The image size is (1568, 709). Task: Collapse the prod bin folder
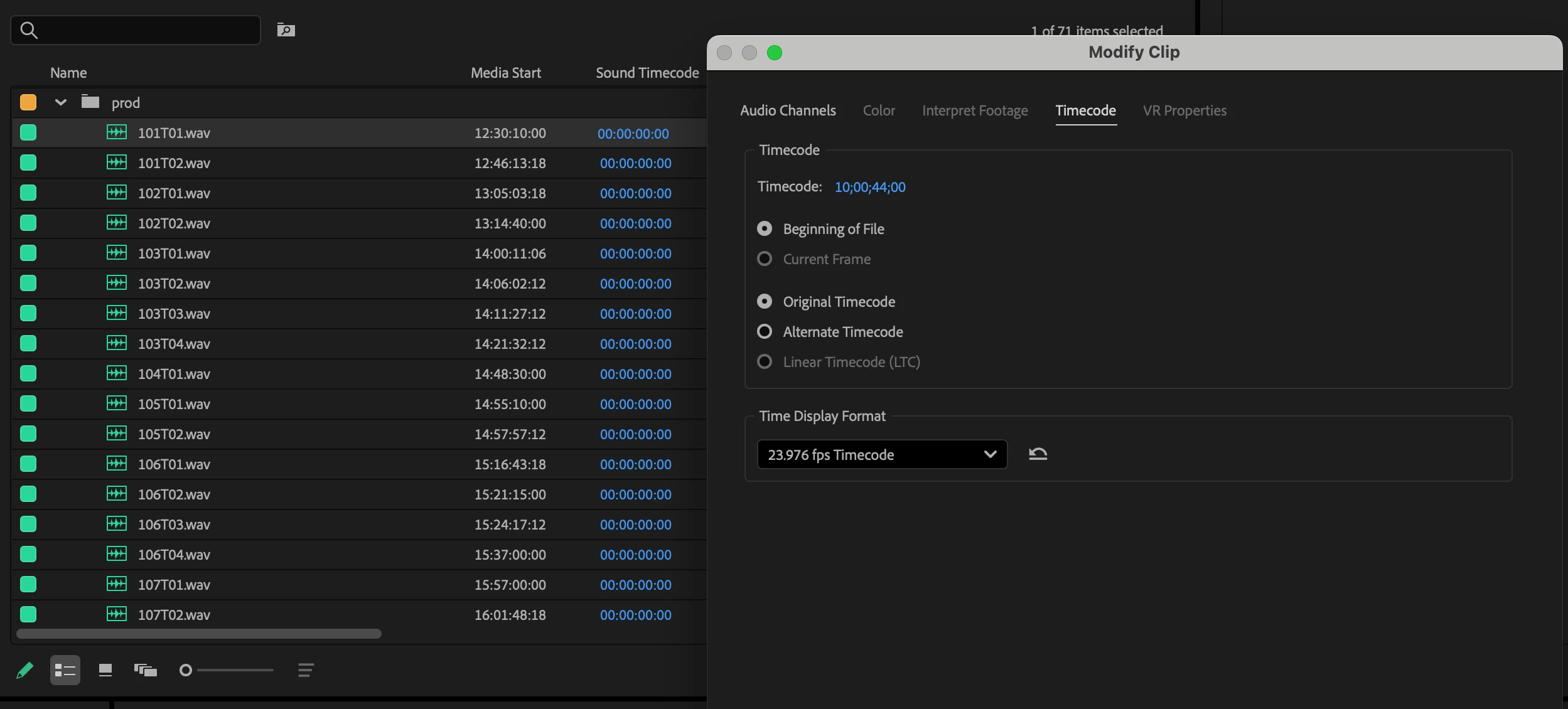pyautogui.click(x=61, y=102)
